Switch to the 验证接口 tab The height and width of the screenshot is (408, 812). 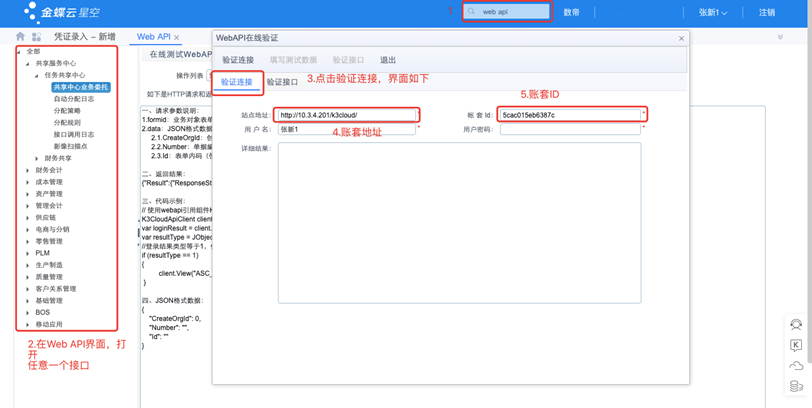[x=282, y=82]
